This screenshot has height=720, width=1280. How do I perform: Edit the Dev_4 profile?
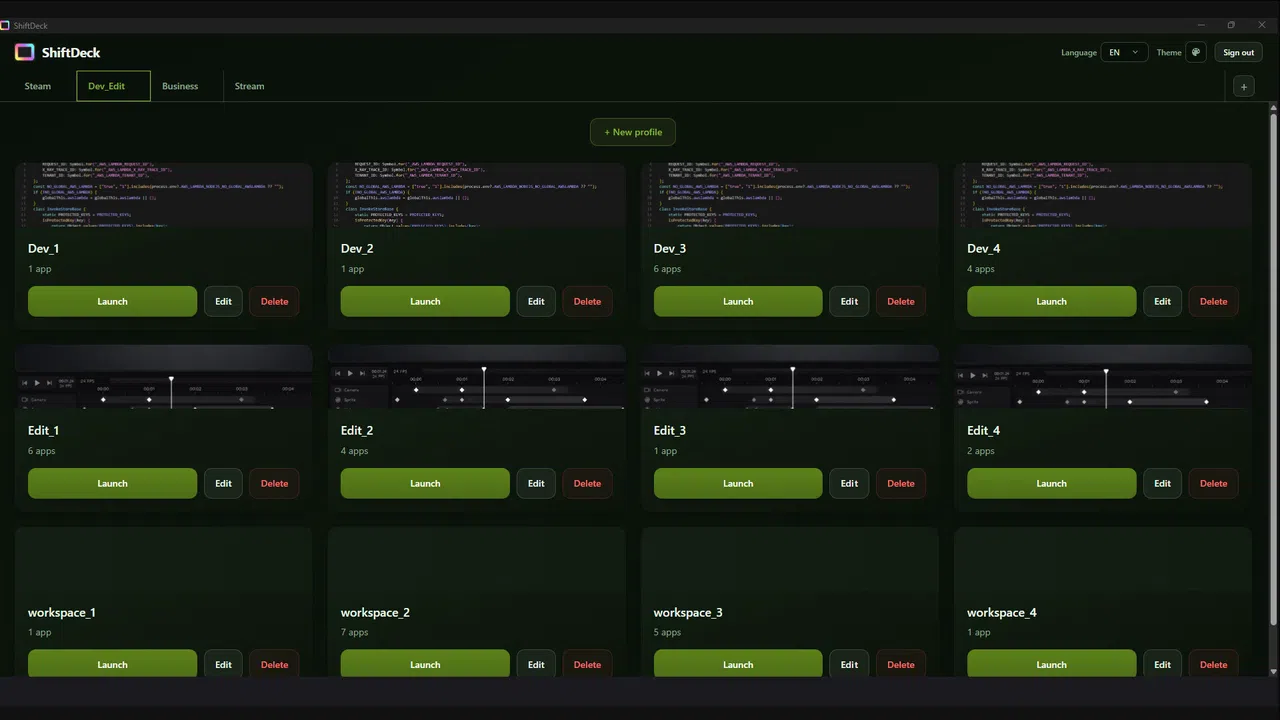point(1162,301)
